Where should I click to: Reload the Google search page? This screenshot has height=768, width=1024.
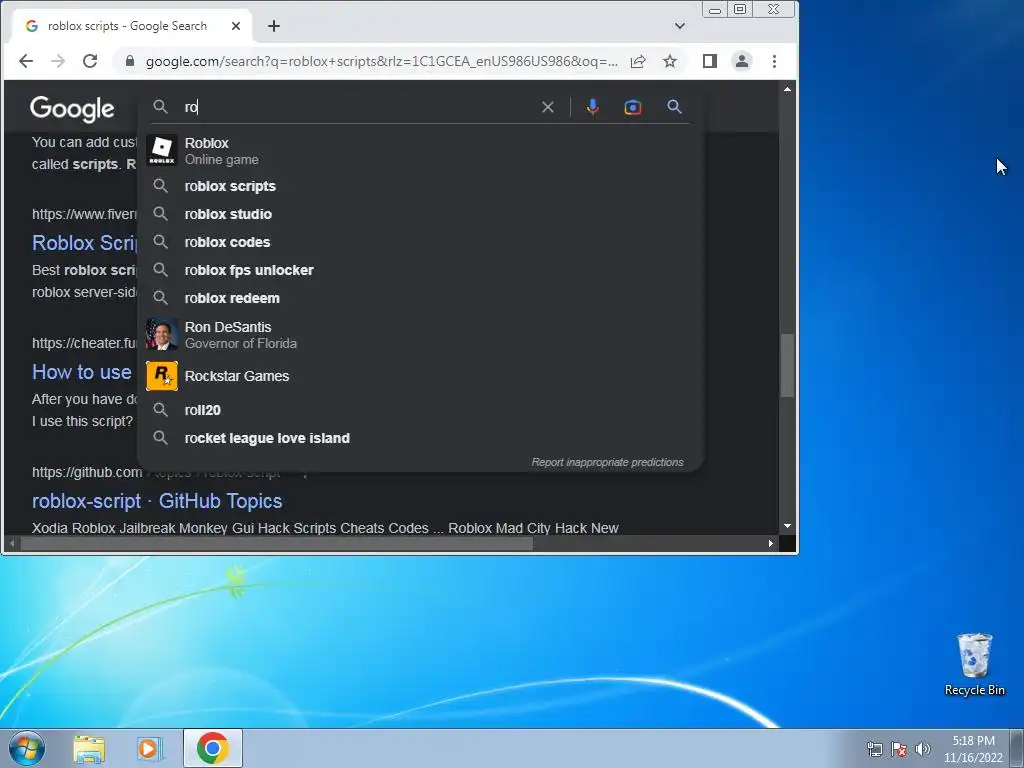(90, 61)
